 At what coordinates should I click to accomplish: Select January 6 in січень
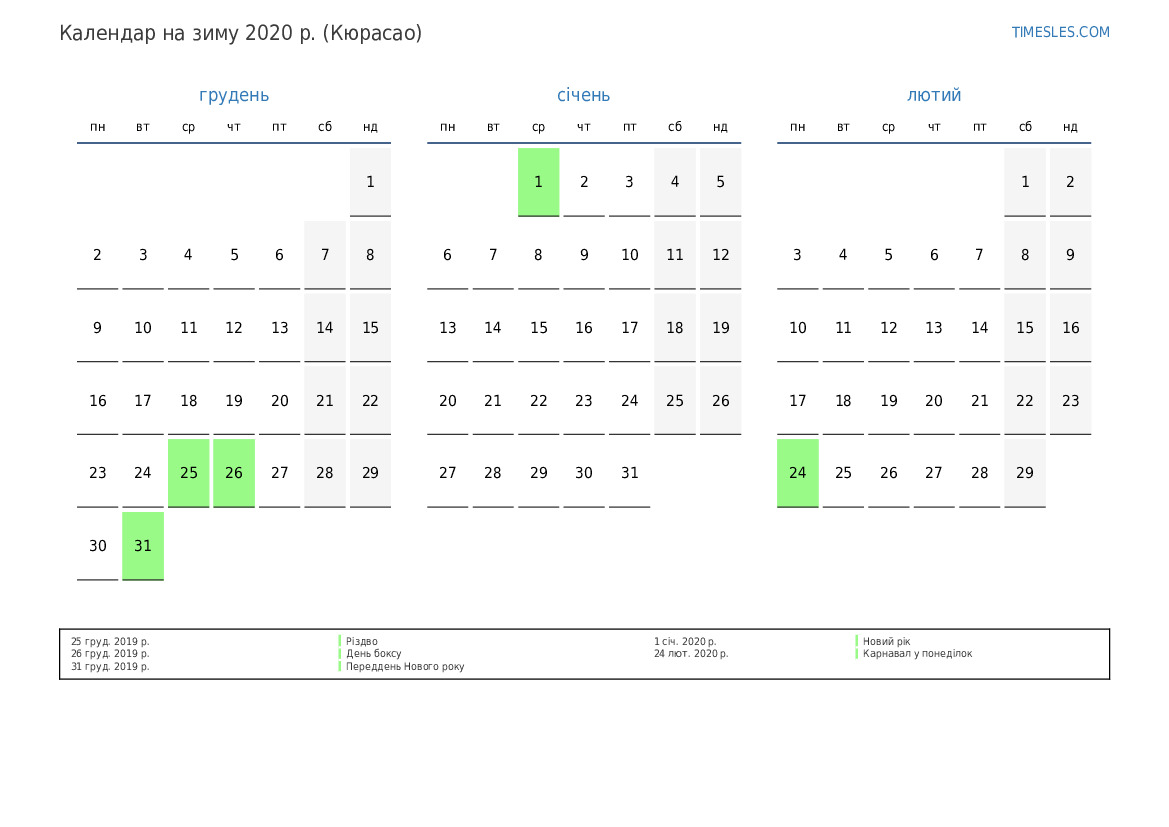(447, 255)
